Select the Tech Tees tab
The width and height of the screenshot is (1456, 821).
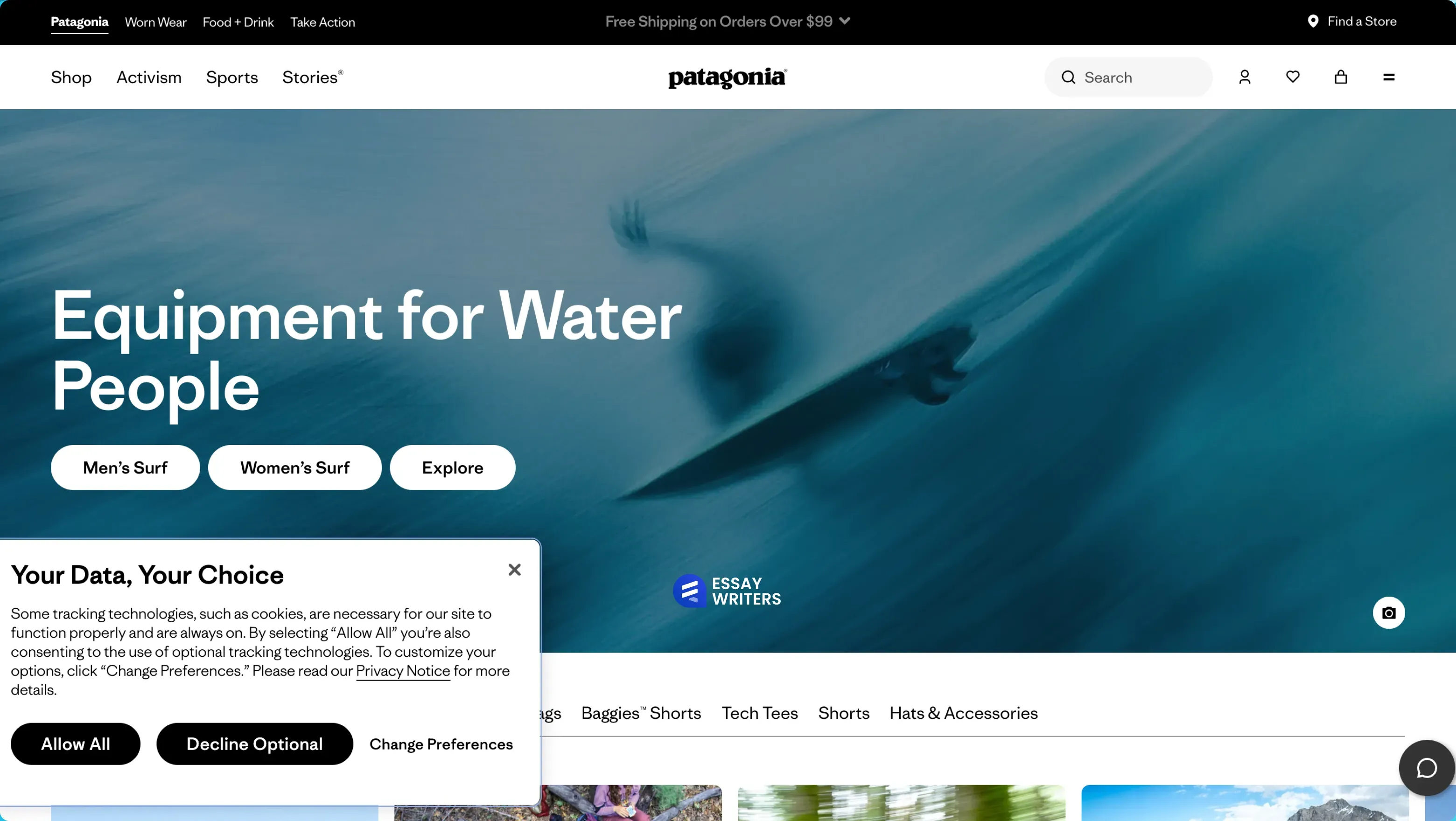(x=760, y=713)
